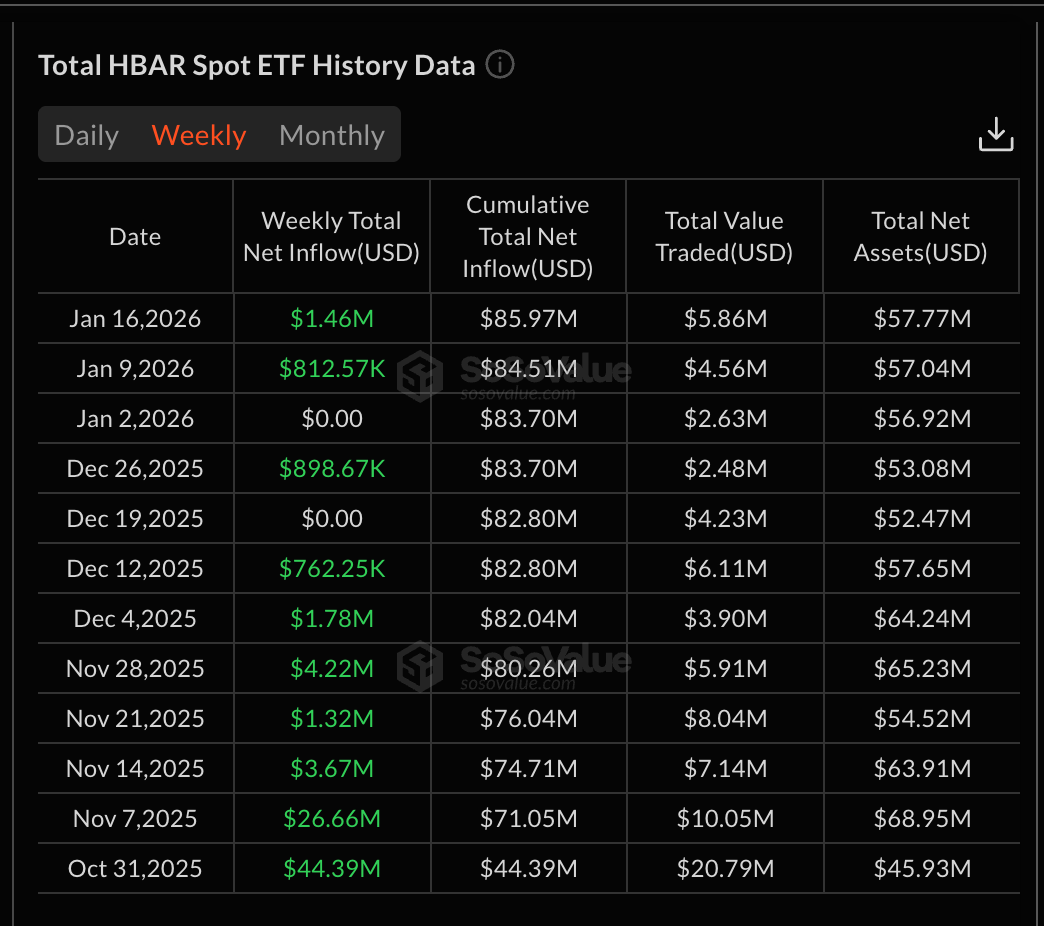Click the download data icon
Viewport: 1044px width, 926px height.
click(x=995, y=133)
